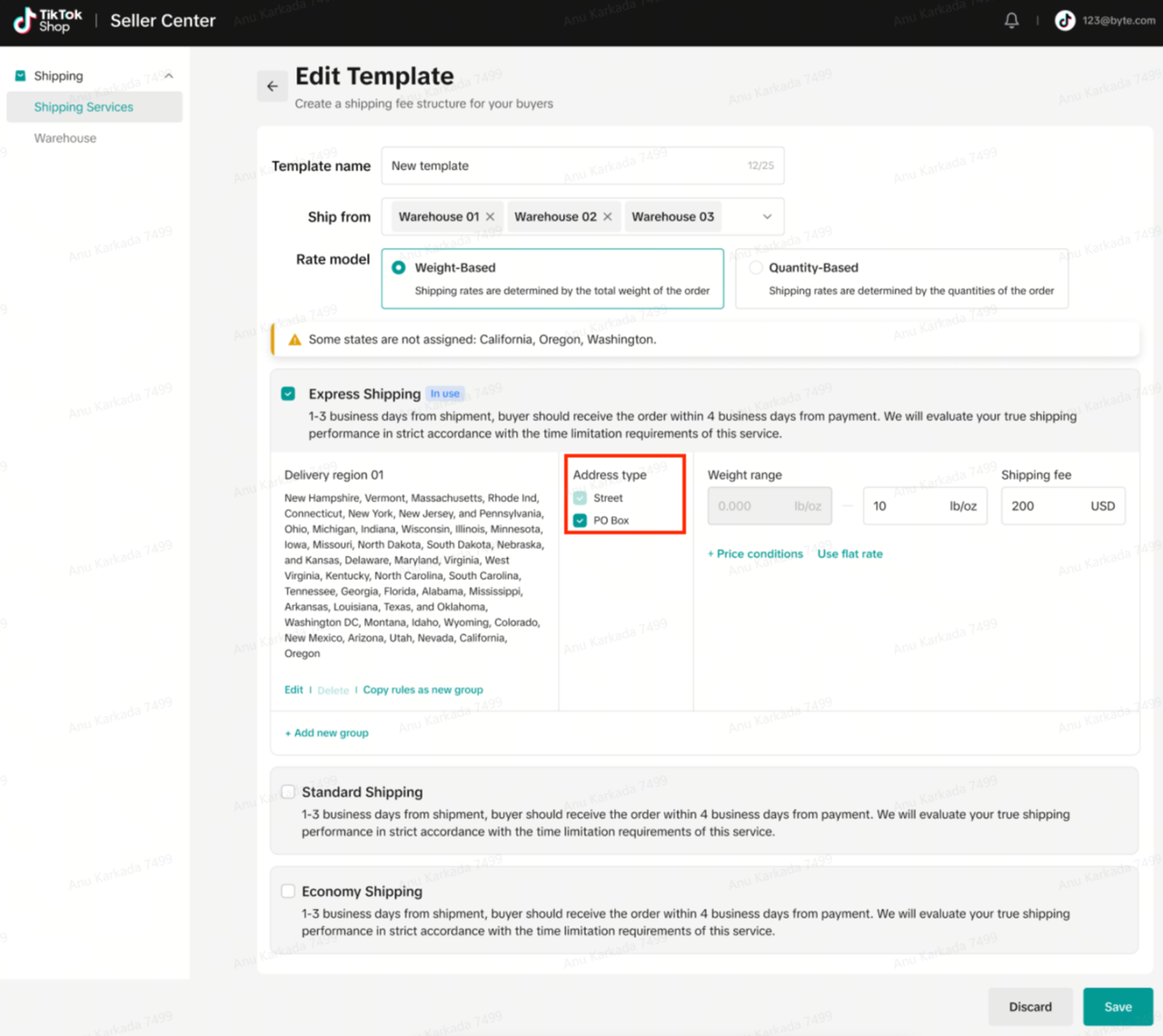Viewport: 1163px width, 1036px height.
Task: Click the warning triangle icon
Action: tap(294, 340)
